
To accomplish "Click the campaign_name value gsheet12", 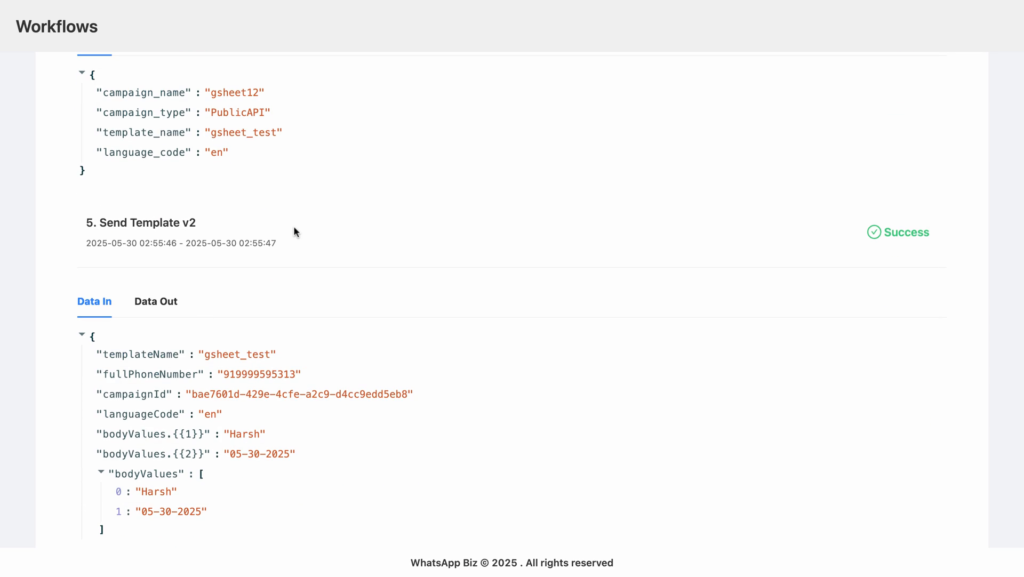I will tap(234, 93).
